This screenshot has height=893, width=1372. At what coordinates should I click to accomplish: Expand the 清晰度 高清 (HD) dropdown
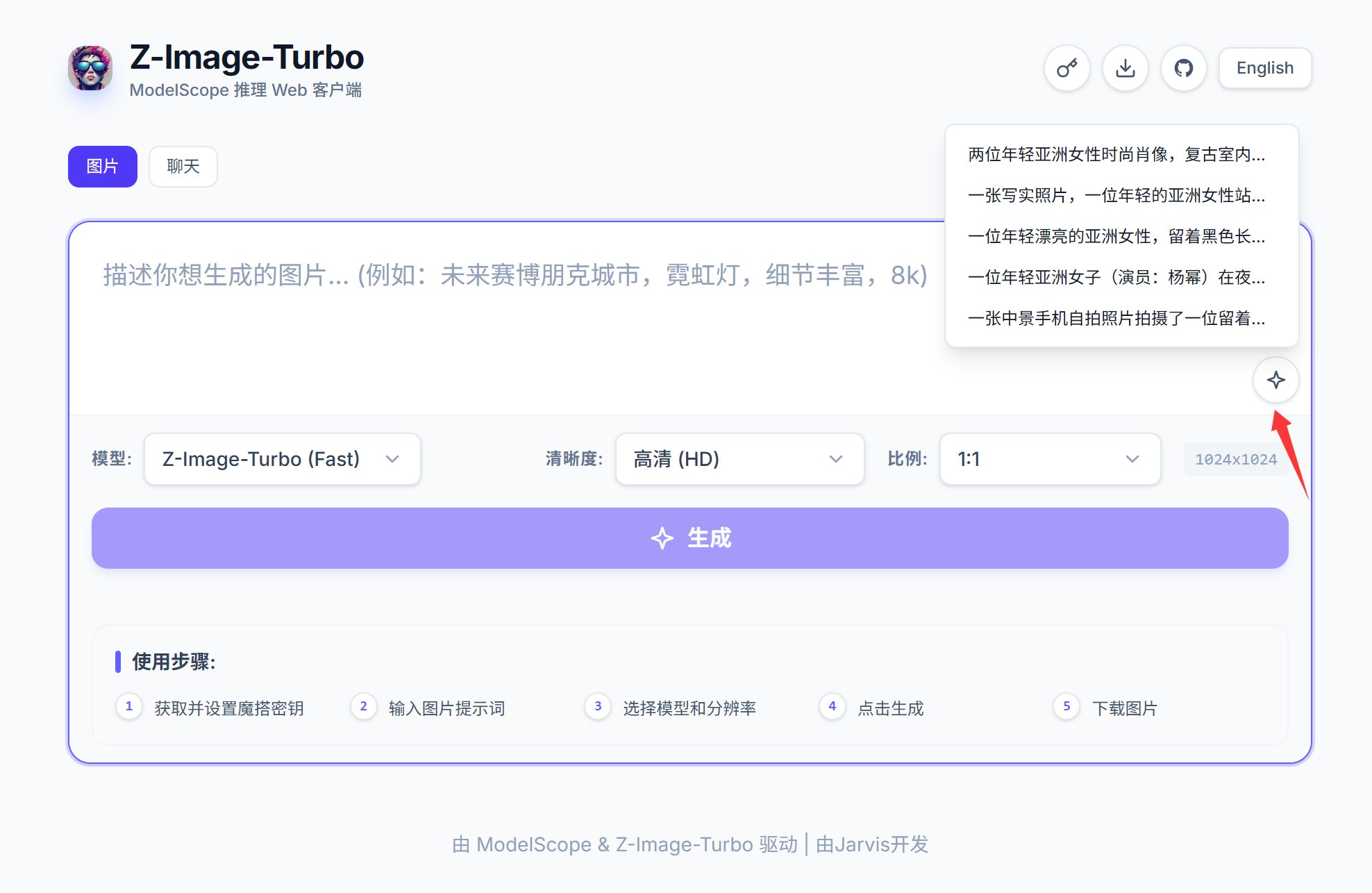(x=739, y=459)
